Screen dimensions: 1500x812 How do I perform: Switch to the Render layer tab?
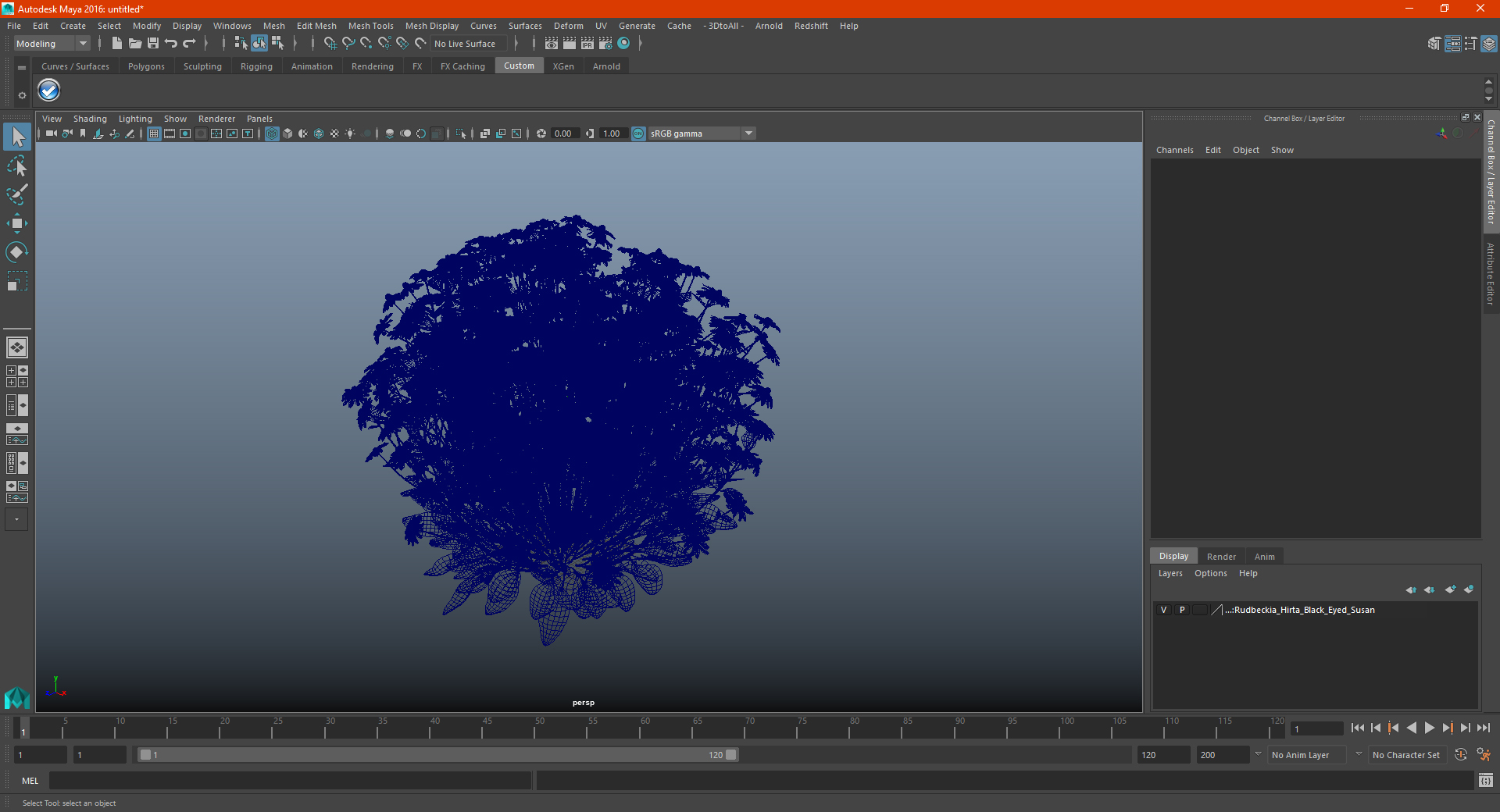(x=1221, y=557)
